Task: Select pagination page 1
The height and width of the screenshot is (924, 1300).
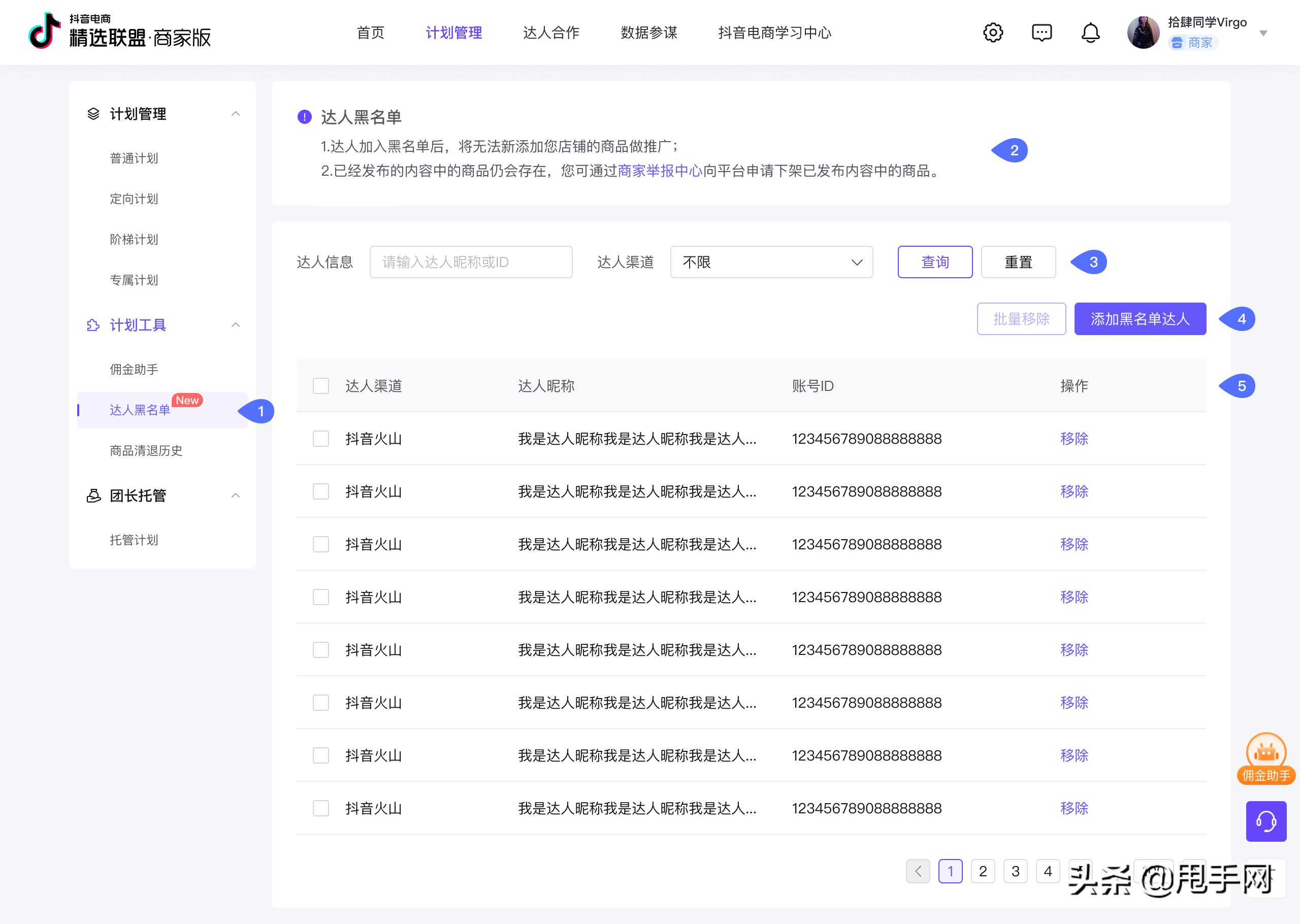Action: point(950,871)
